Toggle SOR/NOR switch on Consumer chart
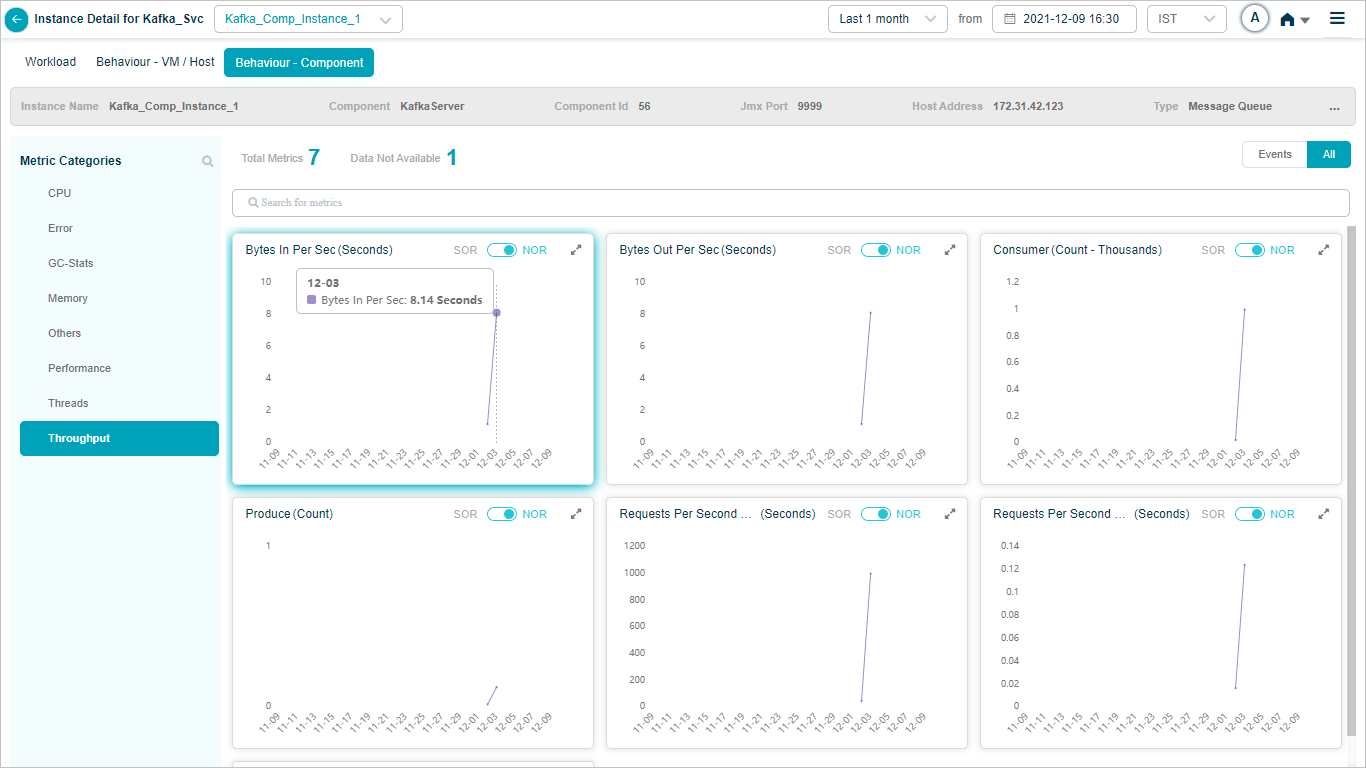The image size is (1366, 768). click(1249, 250)
